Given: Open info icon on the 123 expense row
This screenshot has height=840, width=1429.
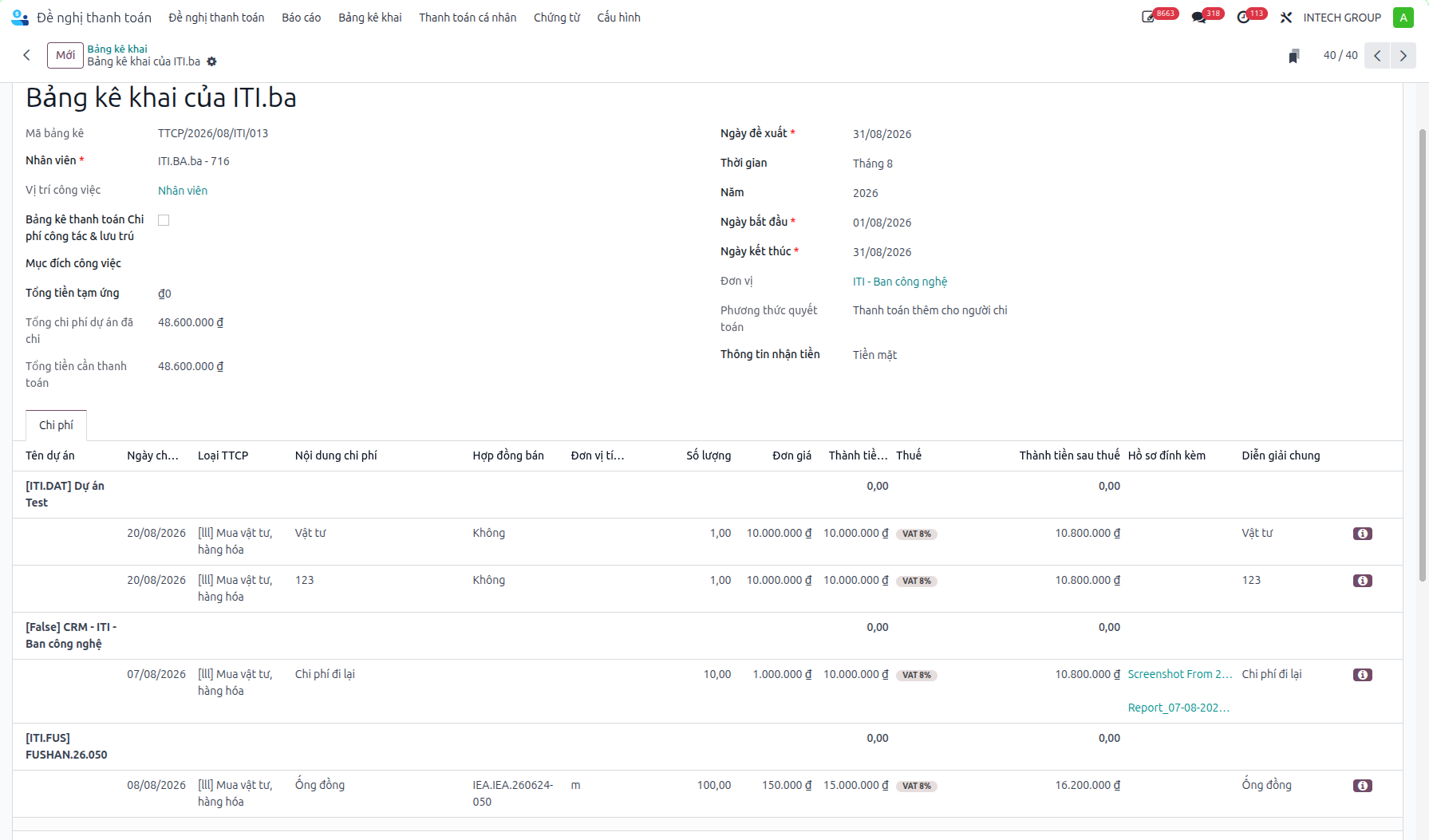Looking at the screenshot, I should [x=1363, y=581].
